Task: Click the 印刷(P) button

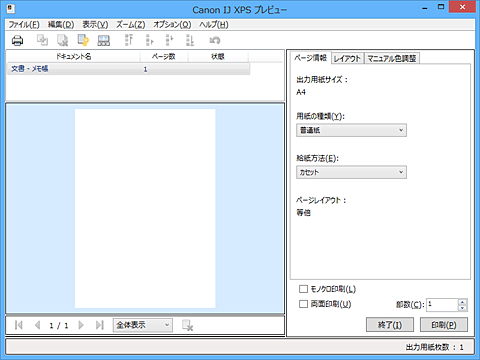Action: click(444, 325)
